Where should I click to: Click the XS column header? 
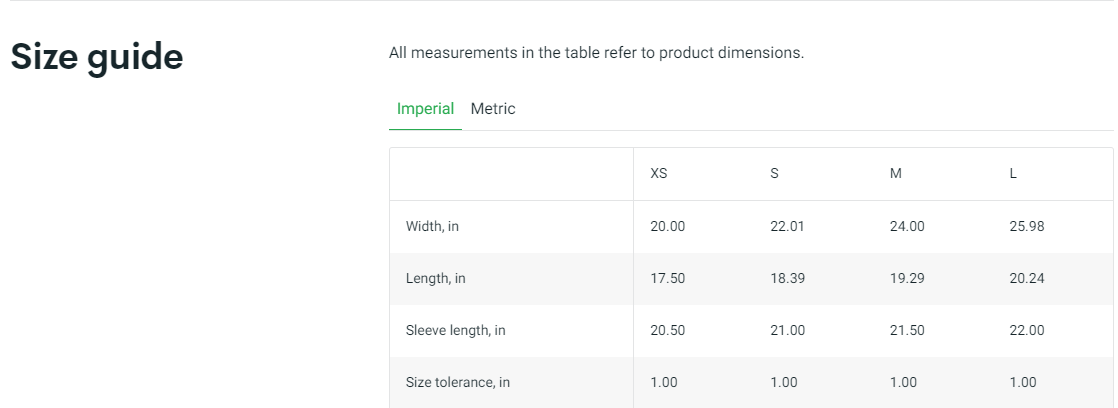(x=659, y=174)
